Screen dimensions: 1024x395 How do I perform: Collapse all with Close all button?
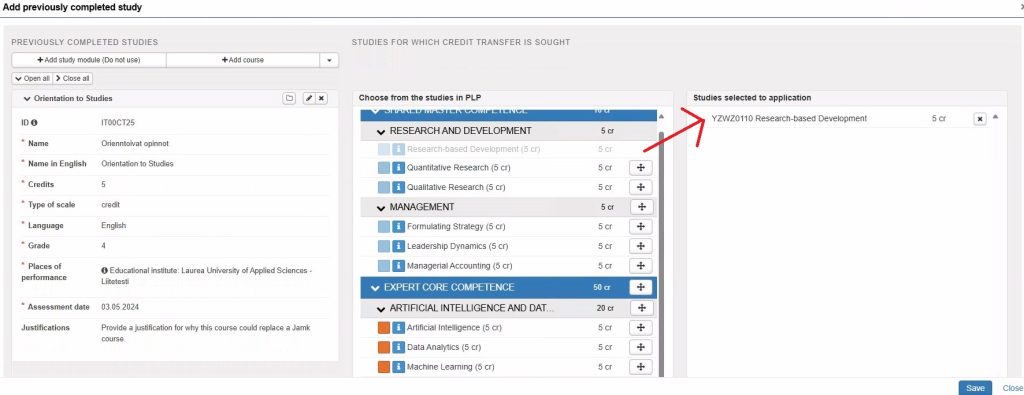(x=72, y=78)
